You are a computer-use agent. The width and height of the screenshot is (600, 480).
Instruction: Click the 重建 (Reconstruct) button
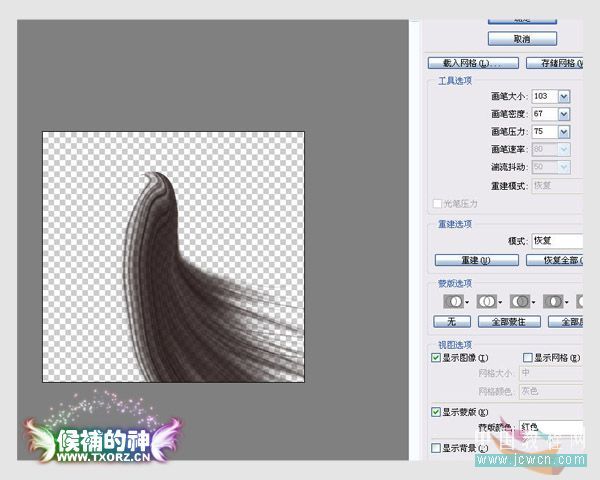477,260
